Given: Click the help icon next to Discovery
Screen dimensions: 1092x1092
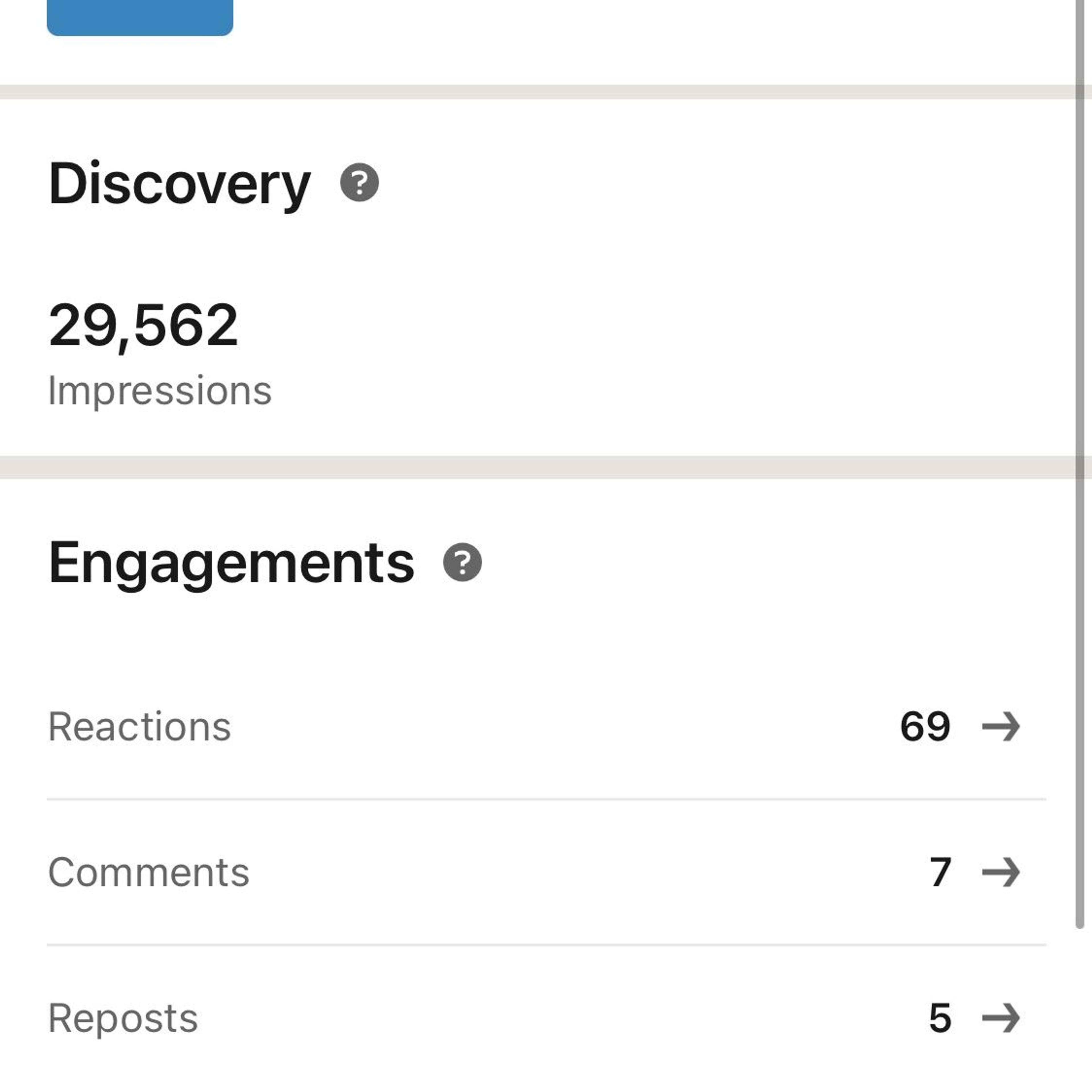Looking at the screenshot, I should point(359,183).
